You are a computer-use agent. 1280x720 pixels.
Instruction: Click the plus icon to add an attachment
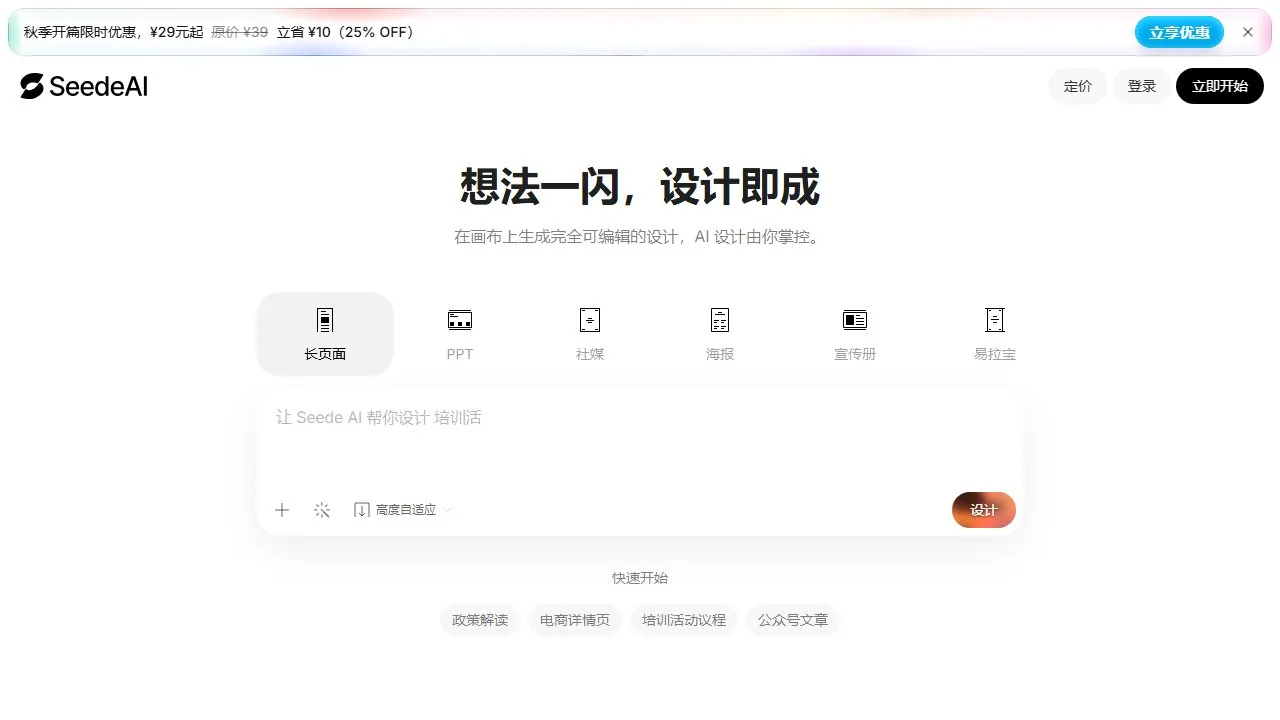point(282,510)
